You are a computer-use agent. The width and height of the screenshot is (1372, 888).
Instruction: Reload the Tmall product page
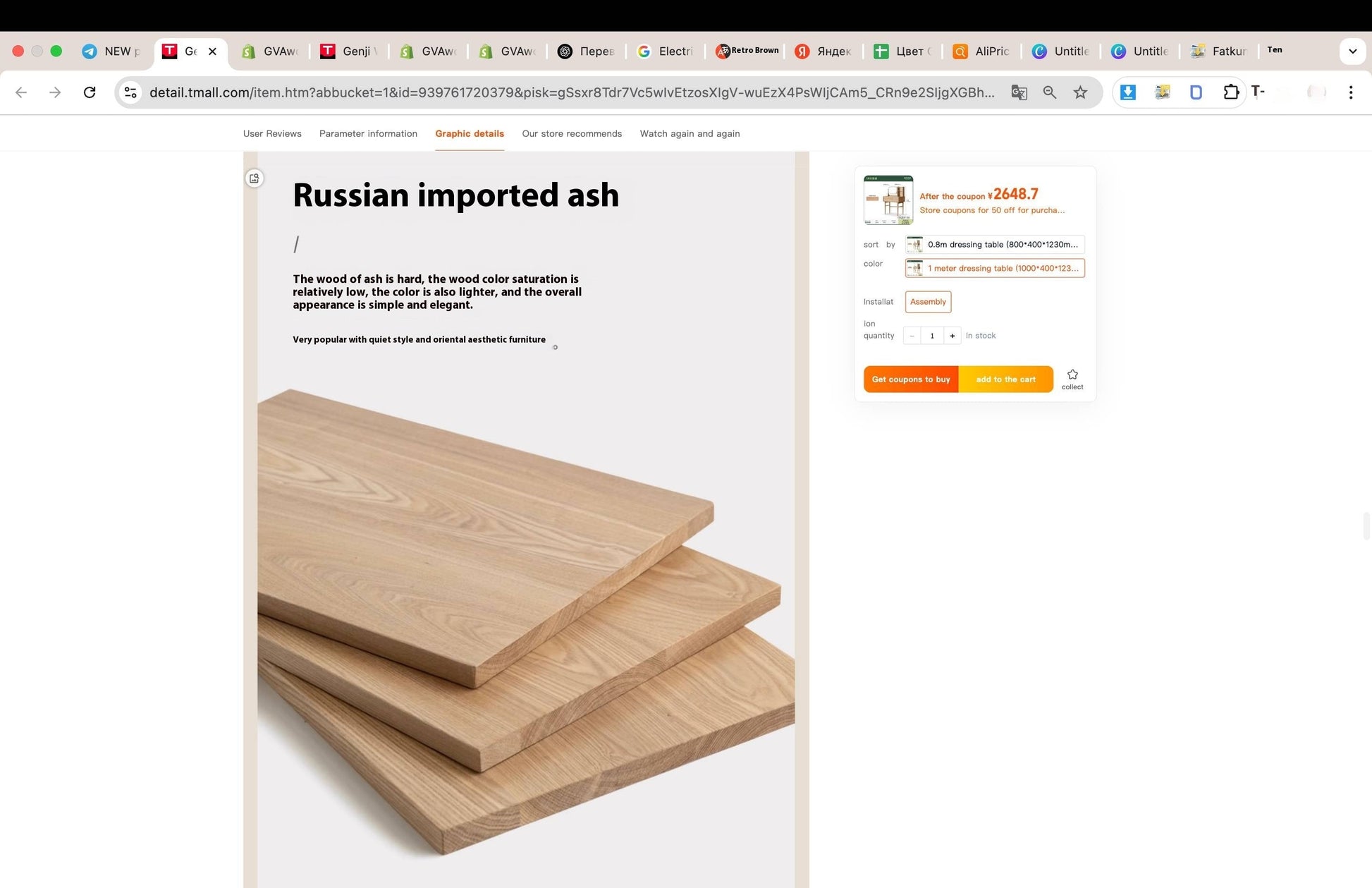point(90,92)
